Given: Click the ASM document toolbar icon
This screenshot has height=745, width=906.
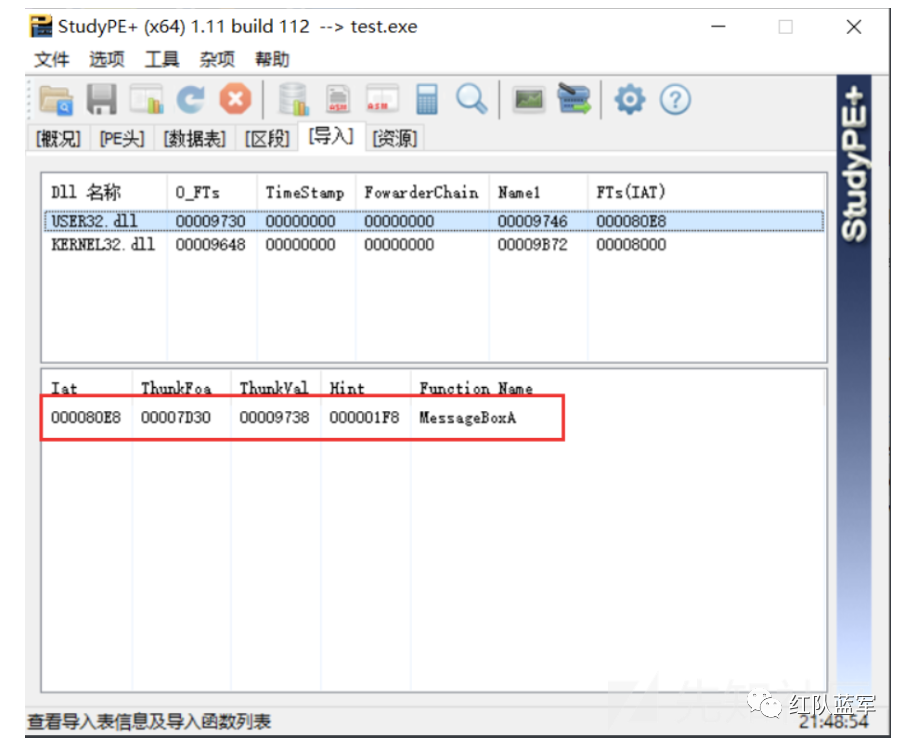Looking at the screenshot, I should point(338,99).
